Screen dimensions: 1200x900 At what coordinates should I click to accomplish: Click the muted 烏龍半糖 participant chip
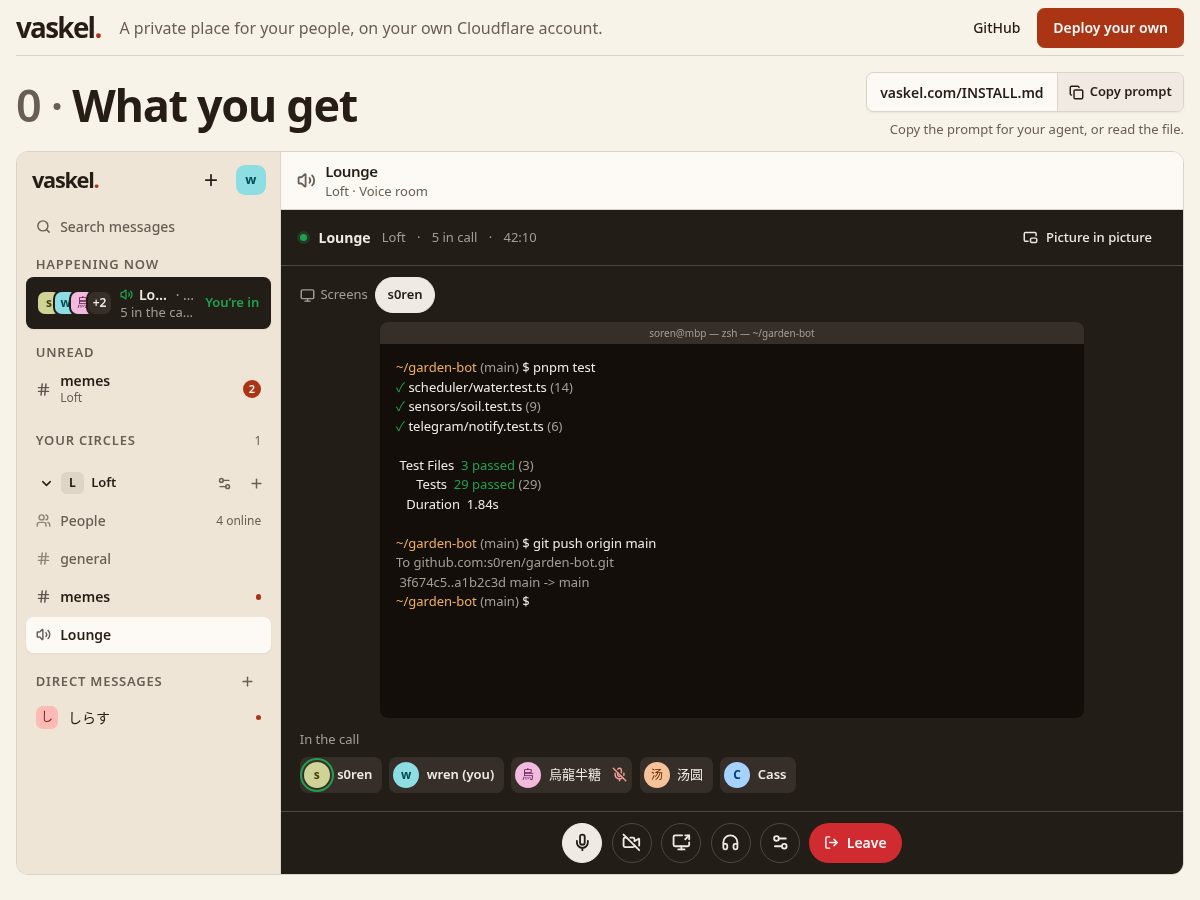click(571, 774)
